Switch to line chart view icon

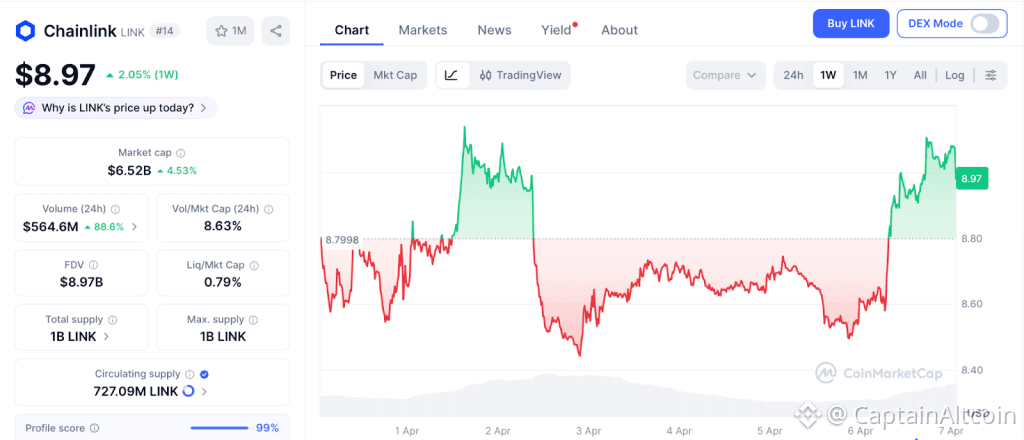pyautogui.click(x=452, y=75)
